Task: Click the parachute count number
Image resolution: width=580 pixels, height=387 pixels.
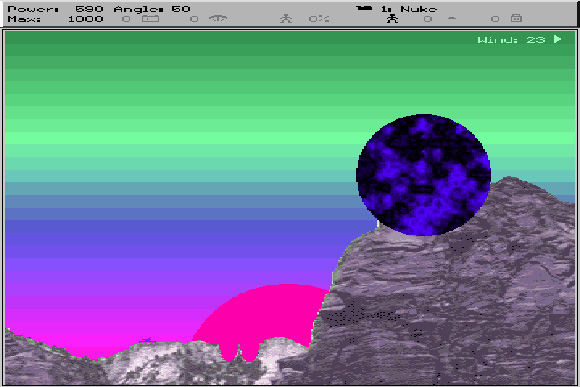Action: click(194, 19)
